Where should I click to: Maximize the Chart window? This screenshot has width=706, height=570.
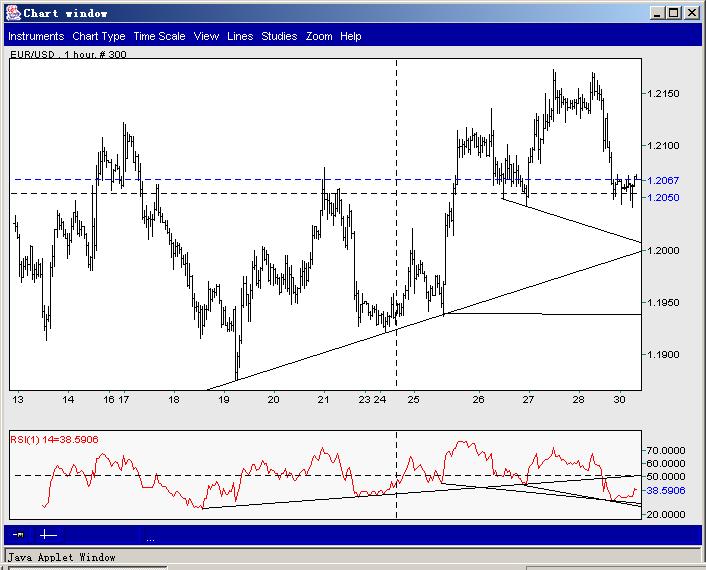coord(674,13)
